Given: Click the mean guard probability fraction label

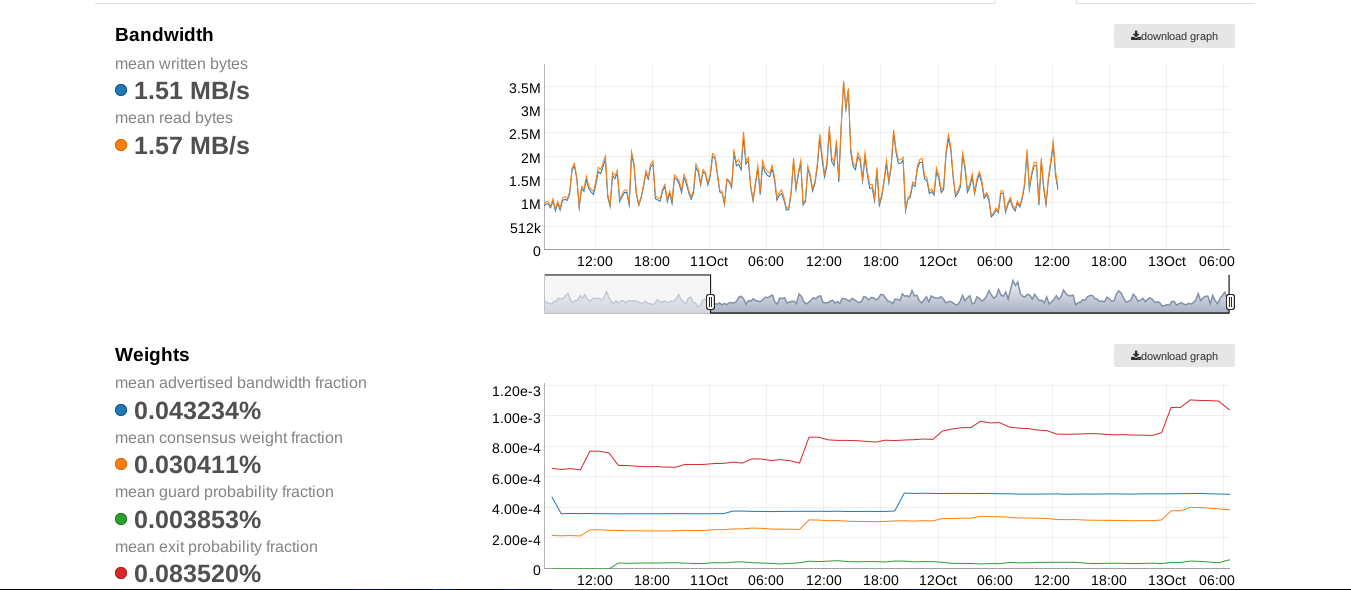Looking at the screenshot, I should pos(224,492).
